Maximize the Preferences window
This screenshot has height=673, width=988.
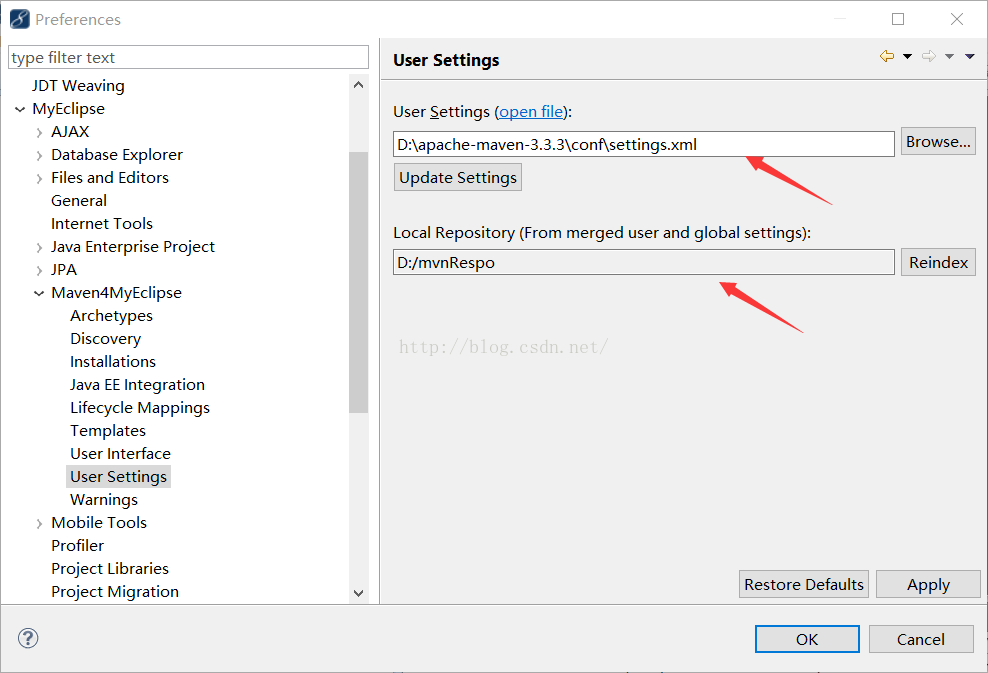pos(898,19)
